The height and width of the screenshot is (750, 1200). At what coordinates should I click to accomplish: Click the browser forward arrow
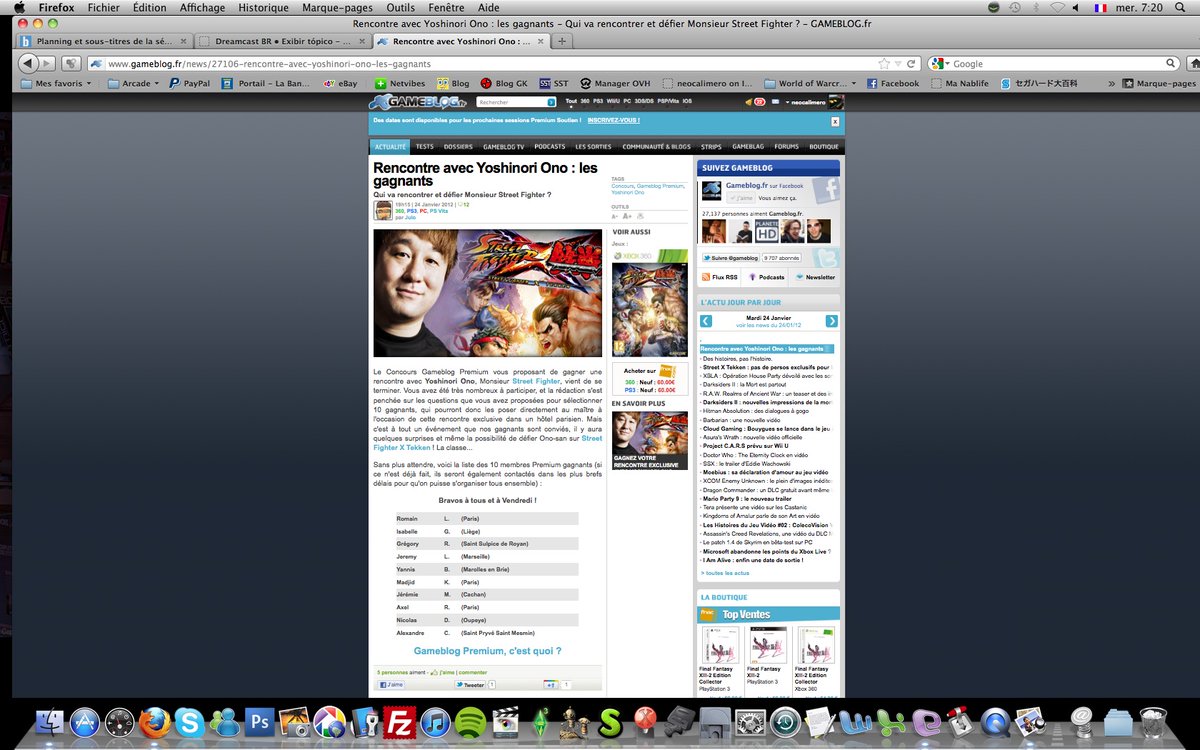[47, 63]
